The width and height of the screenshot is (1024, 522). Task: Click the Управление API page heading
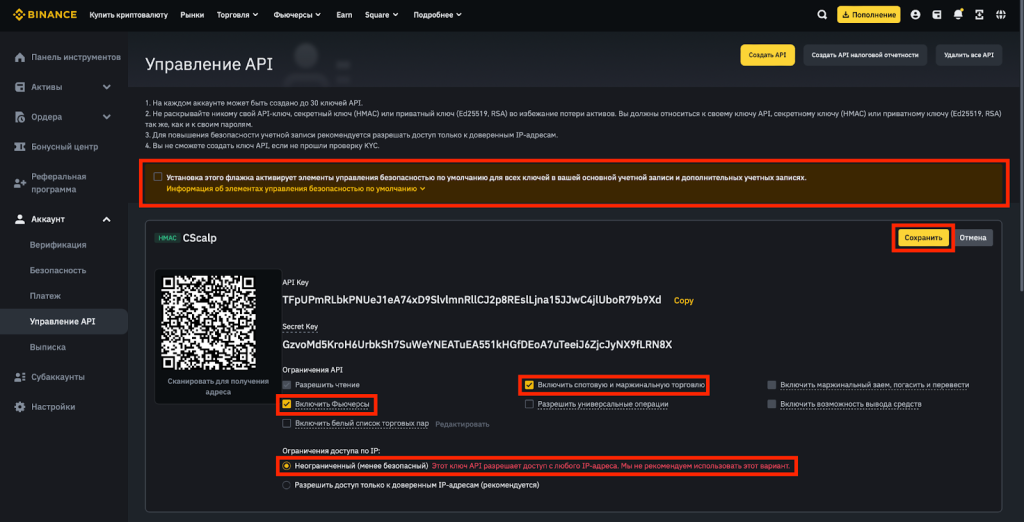coord(209,63)
